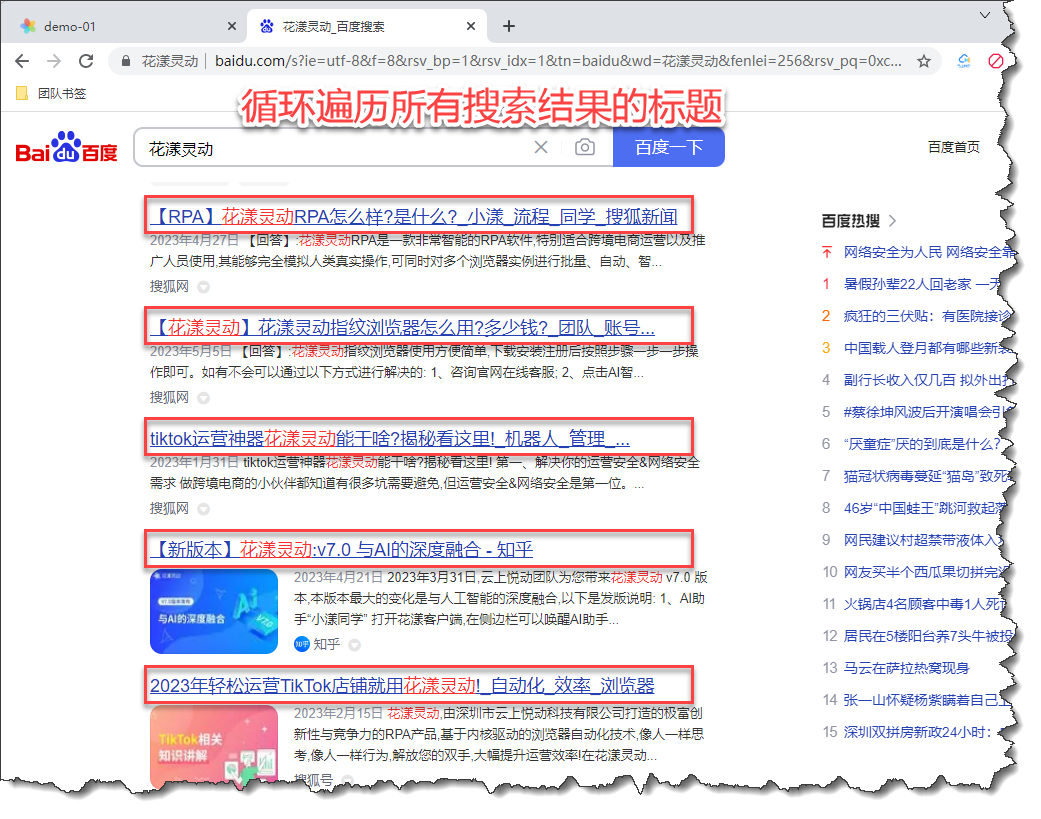Open hot search #蔡徐坤风波后开演唱会
This screenshot has height=819, width=1041.
pos(927,411)
